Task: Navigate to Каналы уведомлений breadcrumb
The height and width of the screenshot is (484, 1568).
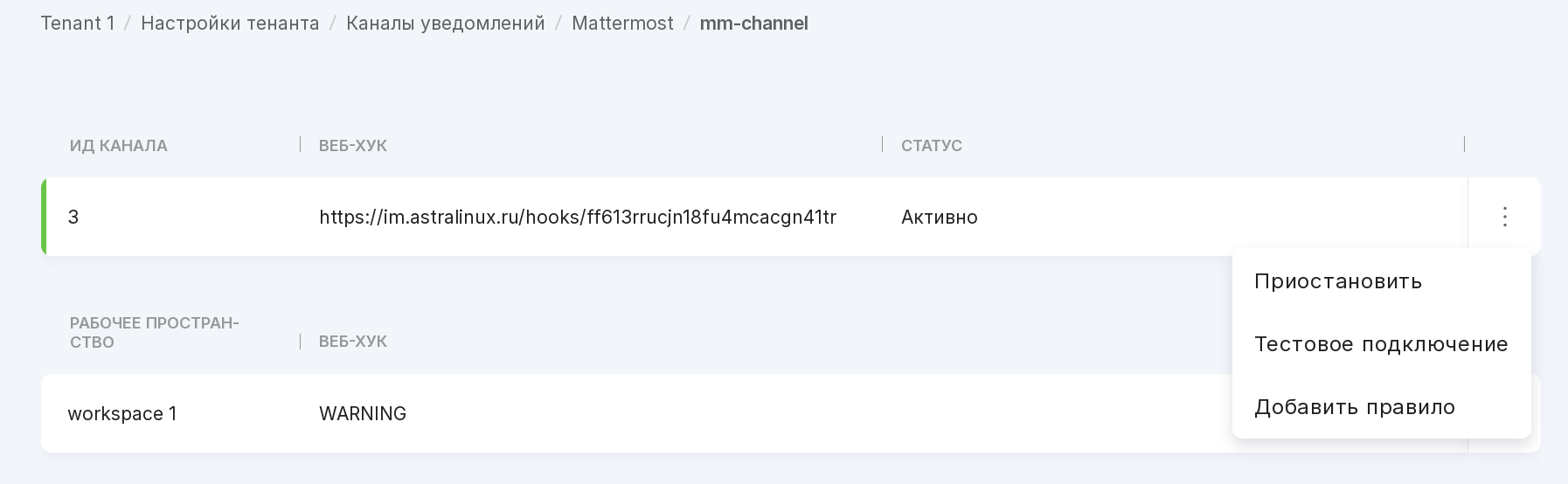Action: coord(445,24)
